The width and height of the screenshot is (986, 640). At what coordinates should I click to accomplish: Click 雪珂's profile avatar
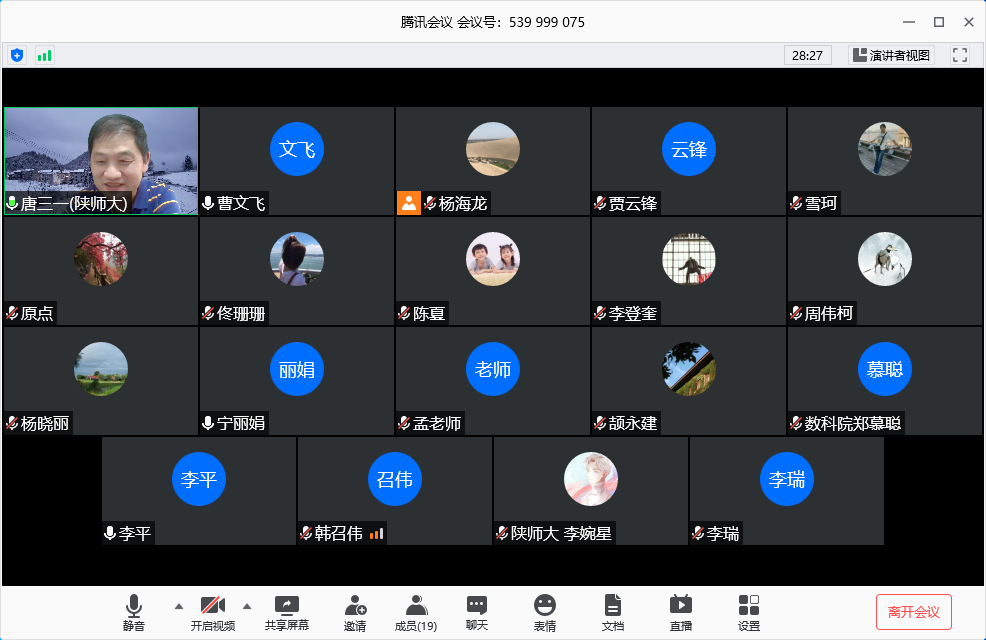(885, 149)
